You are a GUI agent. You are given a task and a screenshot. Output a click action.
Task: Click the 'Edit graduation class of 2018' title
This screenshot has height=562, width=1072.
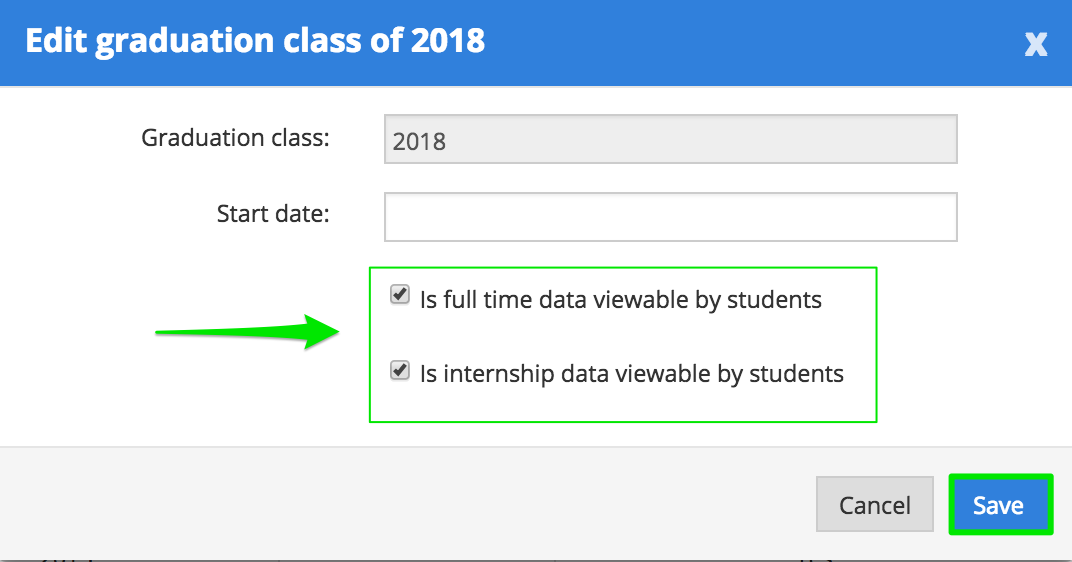(255, 41)
